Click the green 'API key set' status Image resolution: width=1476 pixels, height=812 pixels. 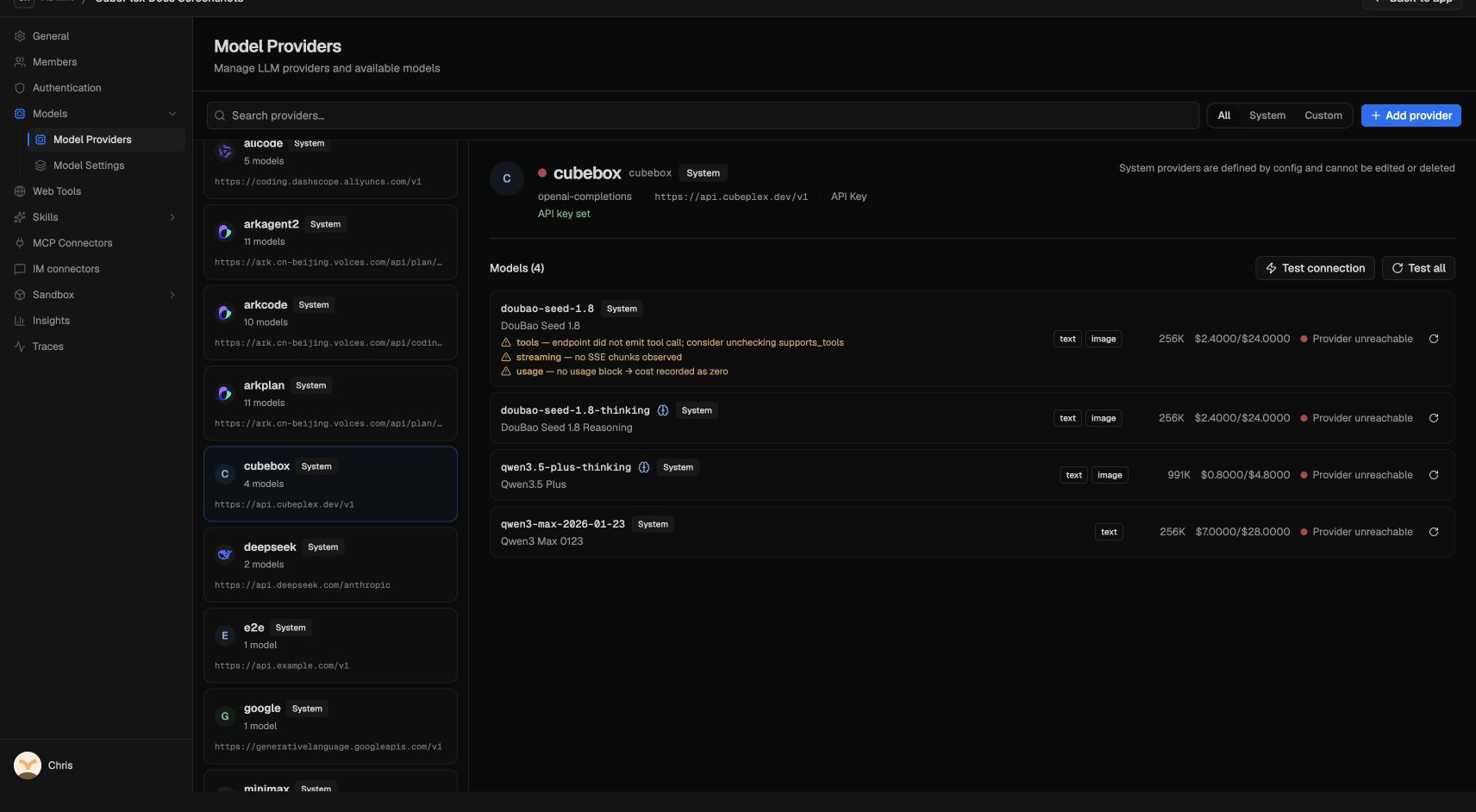(564, 214)
